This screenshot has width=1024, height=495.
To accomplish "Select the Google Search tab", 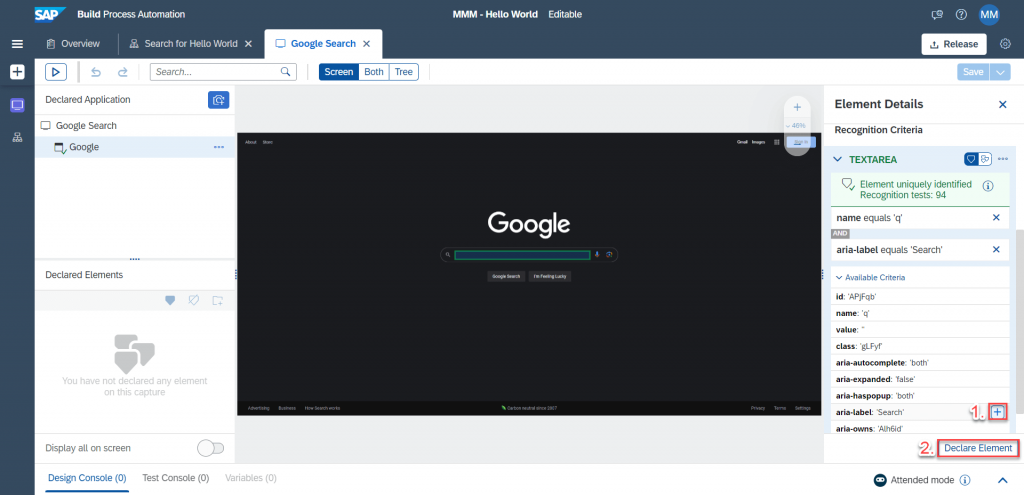I will pos(315,44).
